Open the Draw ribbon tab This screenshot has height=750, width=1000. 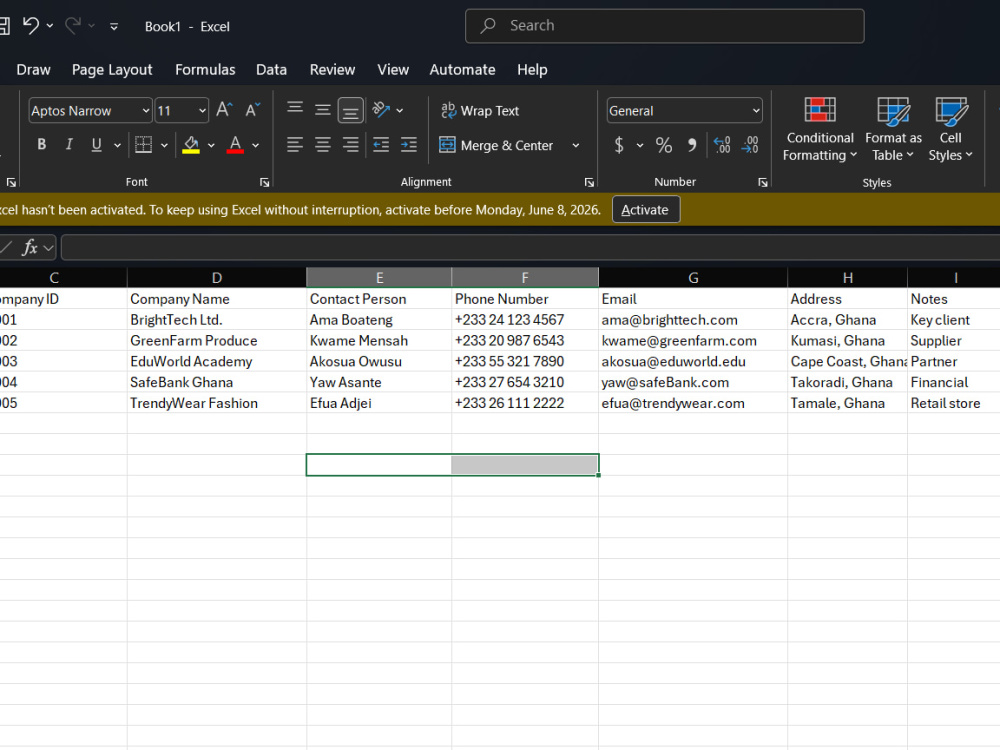click(33, 70)
